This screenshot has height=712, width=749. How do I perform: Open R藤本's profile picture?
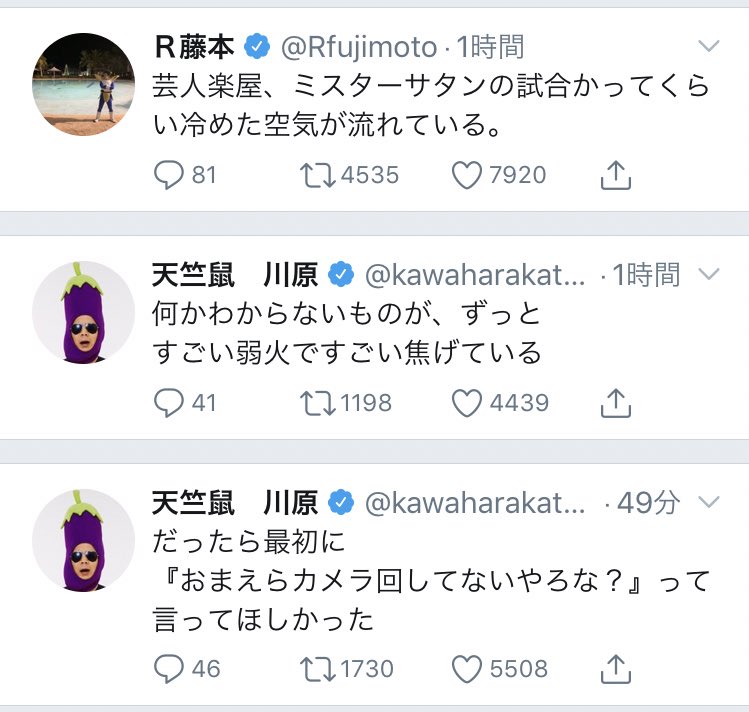[x=84, y=82]
